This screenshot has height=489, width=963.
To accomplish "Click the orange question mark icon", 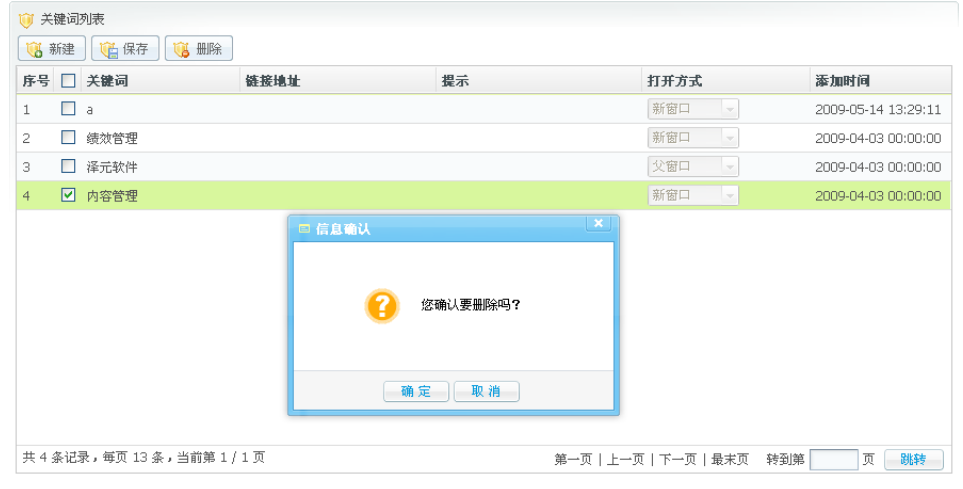I will coord(381,305).
